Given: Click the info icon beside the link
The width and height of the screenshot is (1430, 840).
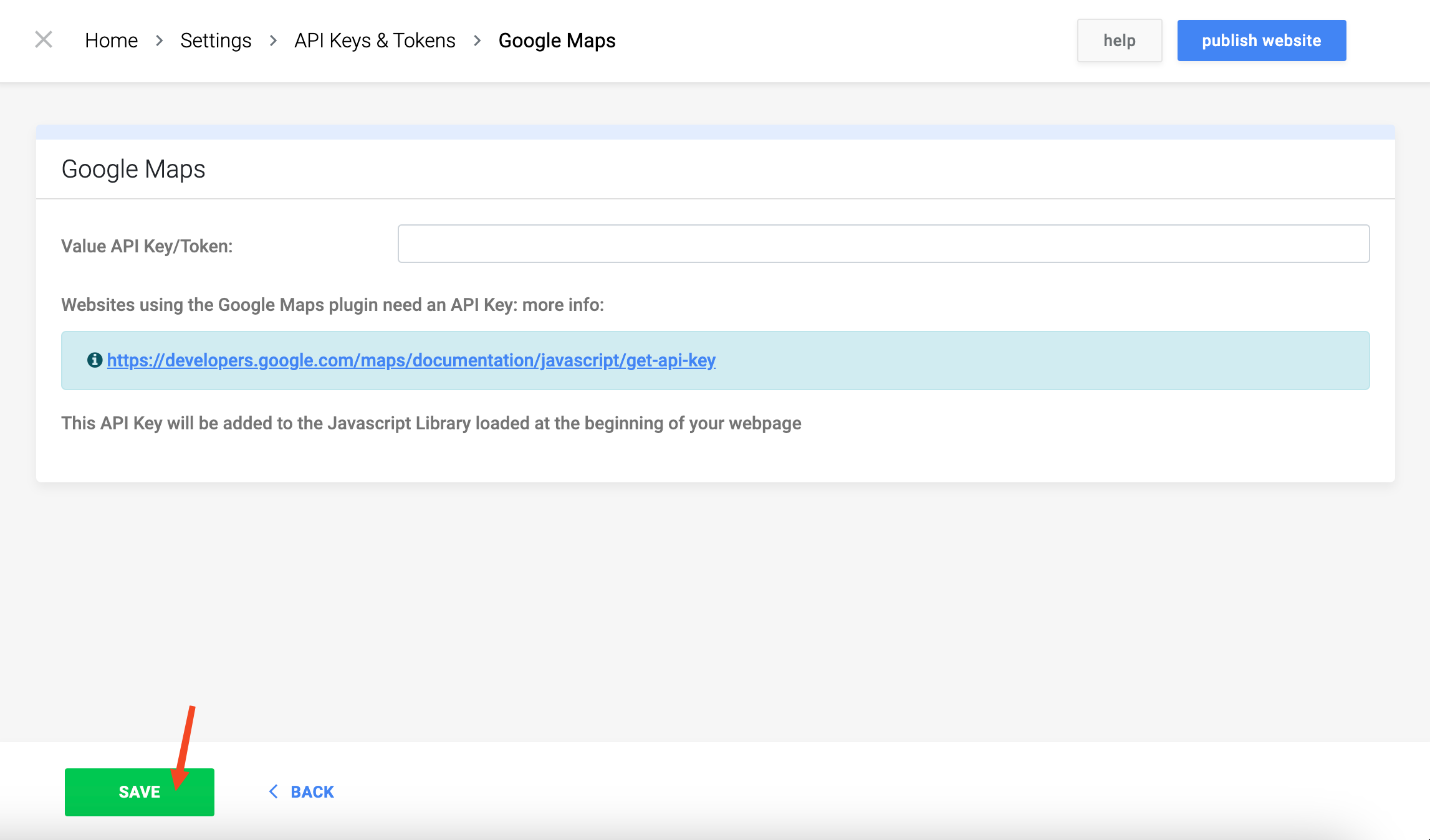Looking at the screenshot, I should [95, 360].
